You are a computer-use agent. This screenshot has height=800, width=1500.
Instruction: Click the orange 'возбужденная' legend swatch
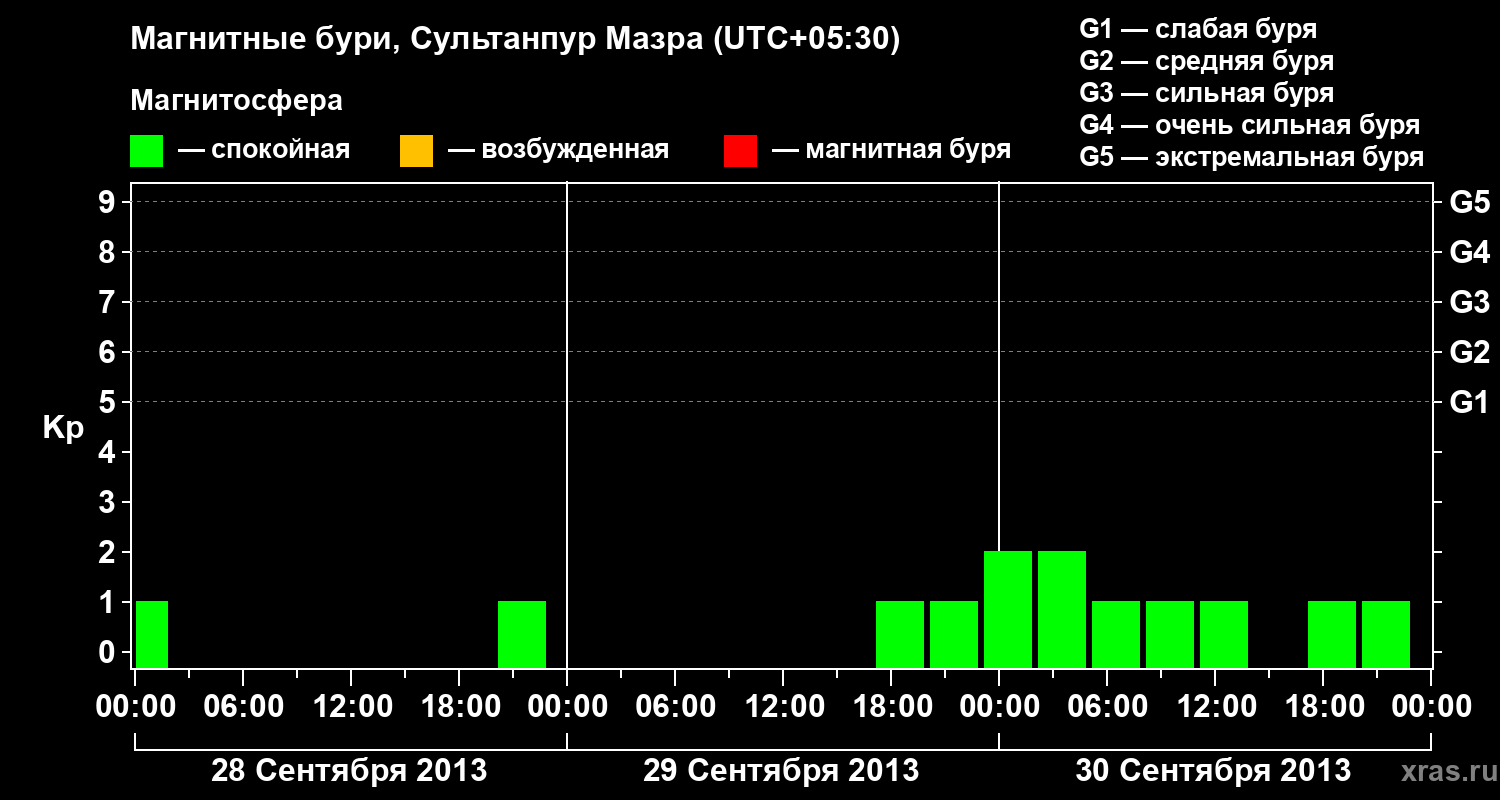point(416,151)
